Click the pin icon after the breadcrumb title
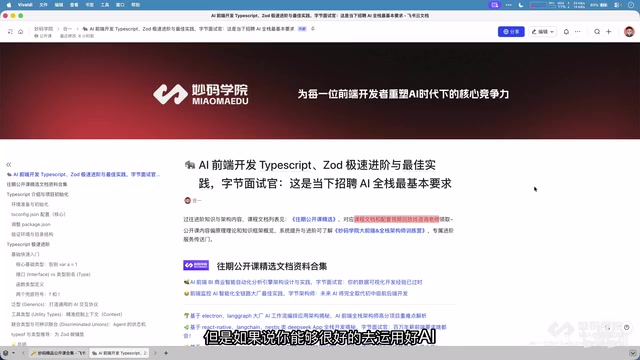 coord(313,29)
